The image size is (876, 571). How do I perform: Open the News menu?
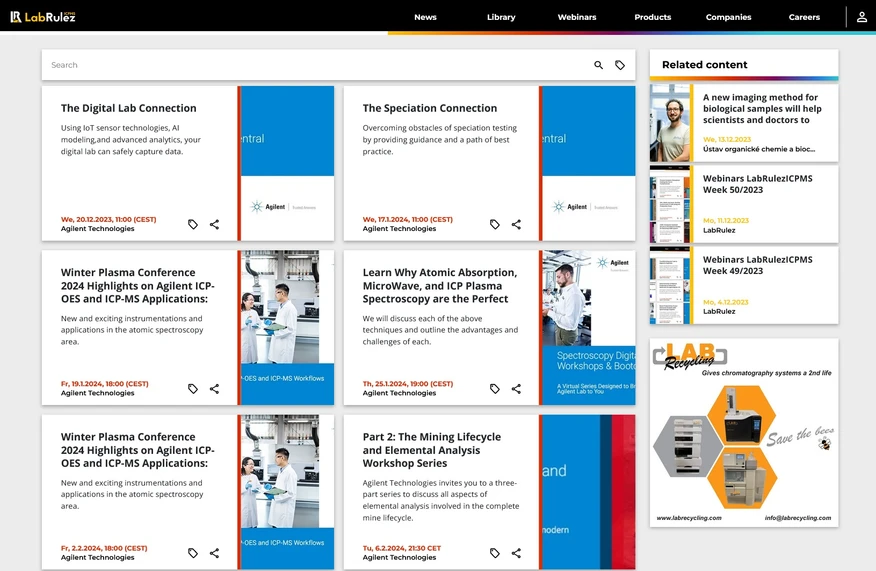425,17
